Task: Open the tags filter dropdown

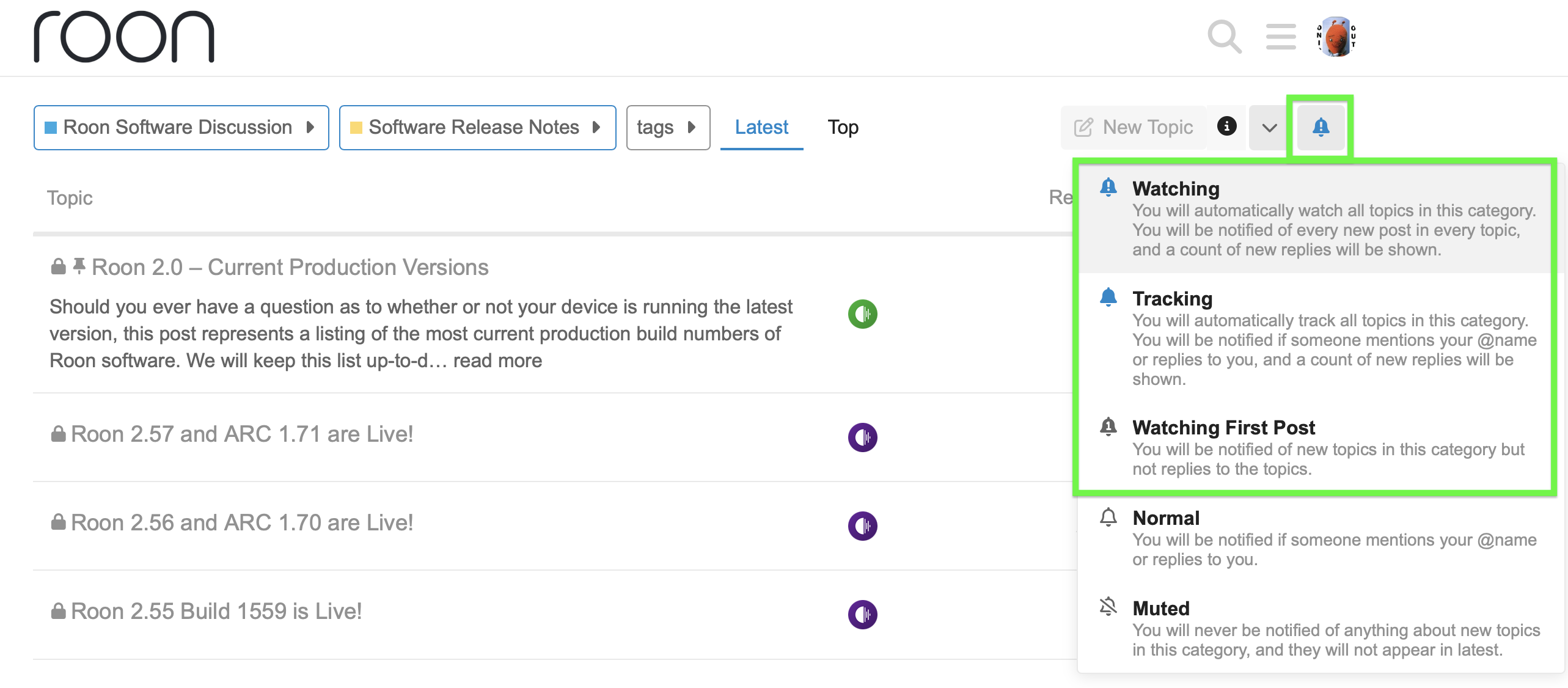Action: click(x=667, y=127)
